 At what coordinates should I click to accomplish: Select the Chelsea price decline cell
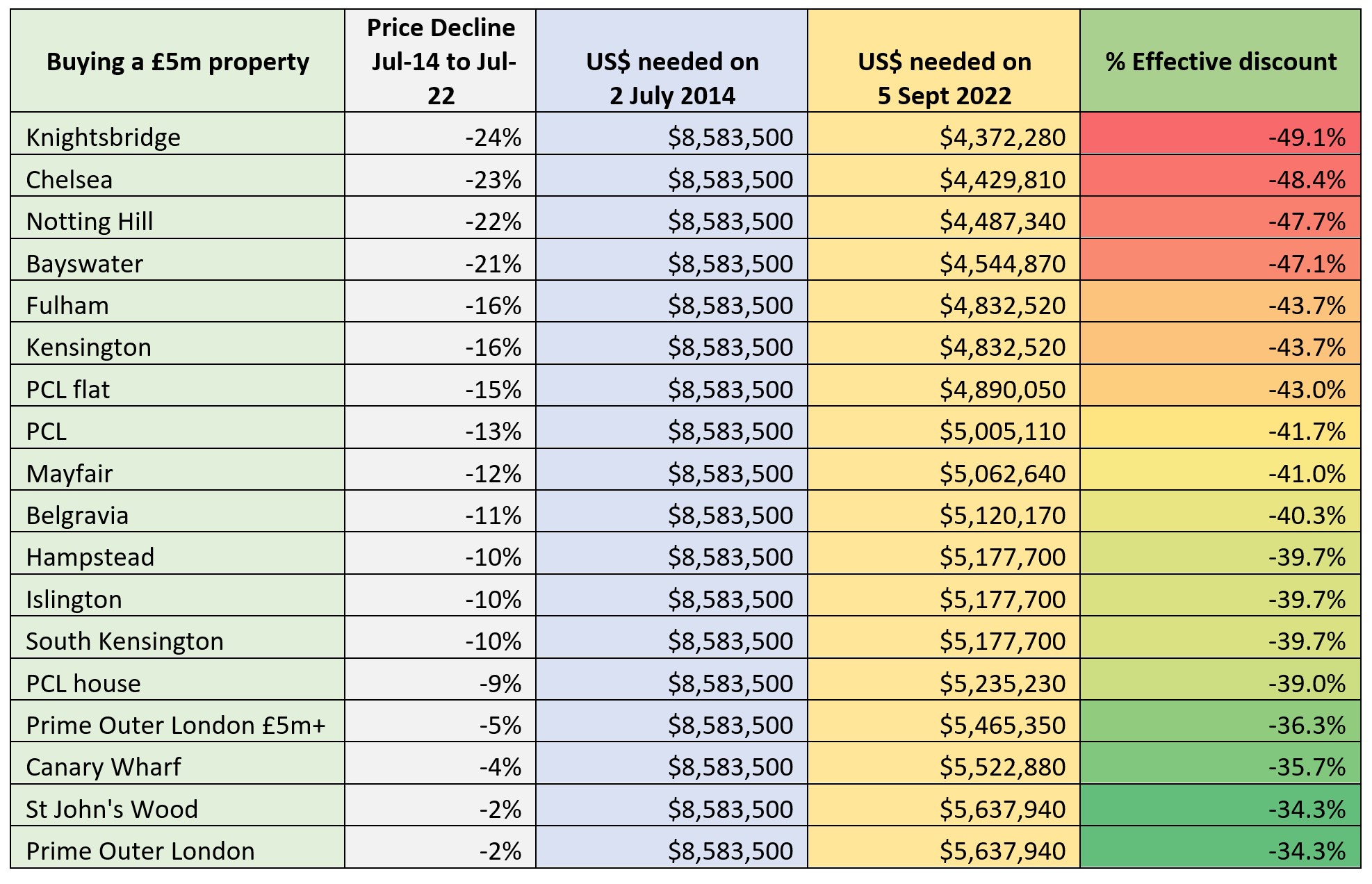pyautogui.click(x=493, y=179)
